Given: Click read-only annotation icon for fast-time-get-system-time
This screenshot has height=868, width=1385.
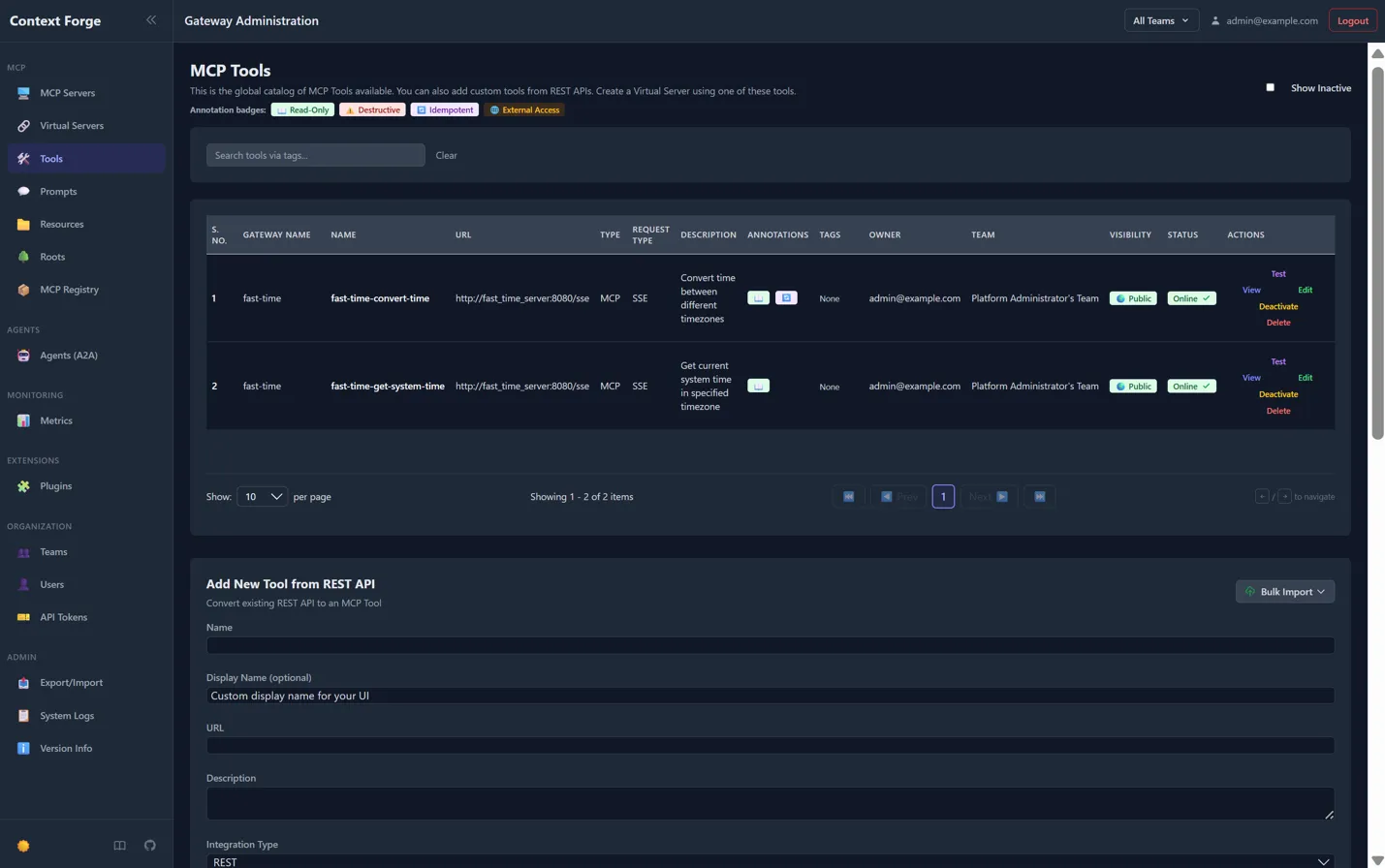Looking at the screenshot, I should coord(758,386).
